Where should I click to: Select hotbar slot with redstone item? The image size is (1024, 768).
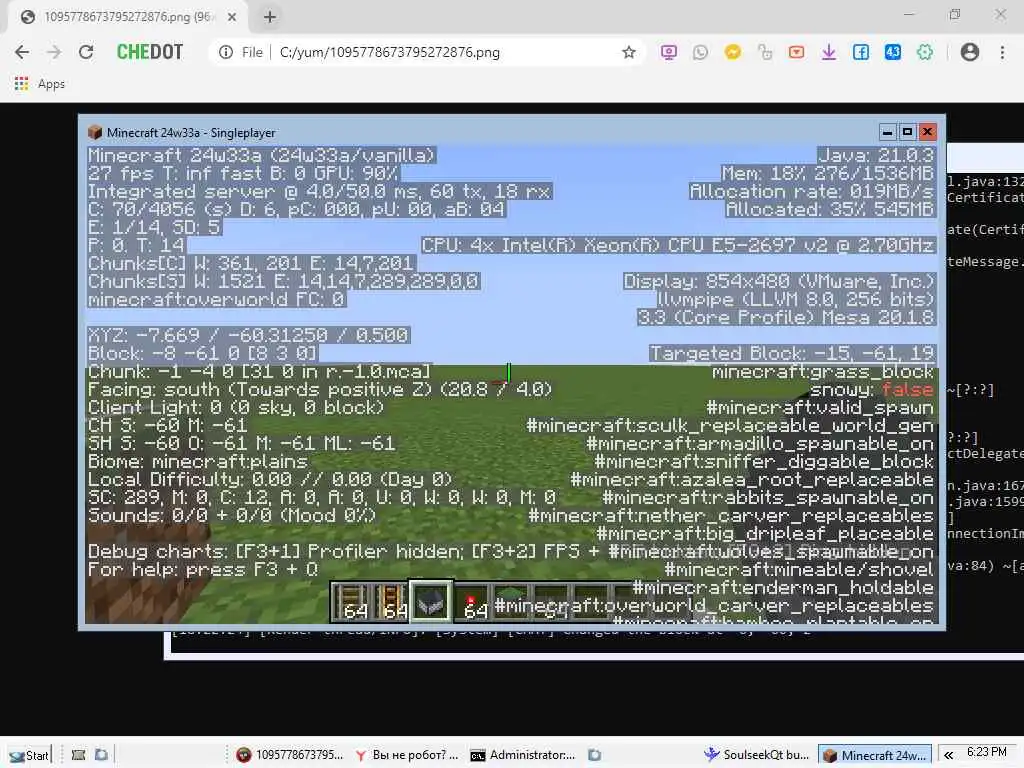(472, 600)
